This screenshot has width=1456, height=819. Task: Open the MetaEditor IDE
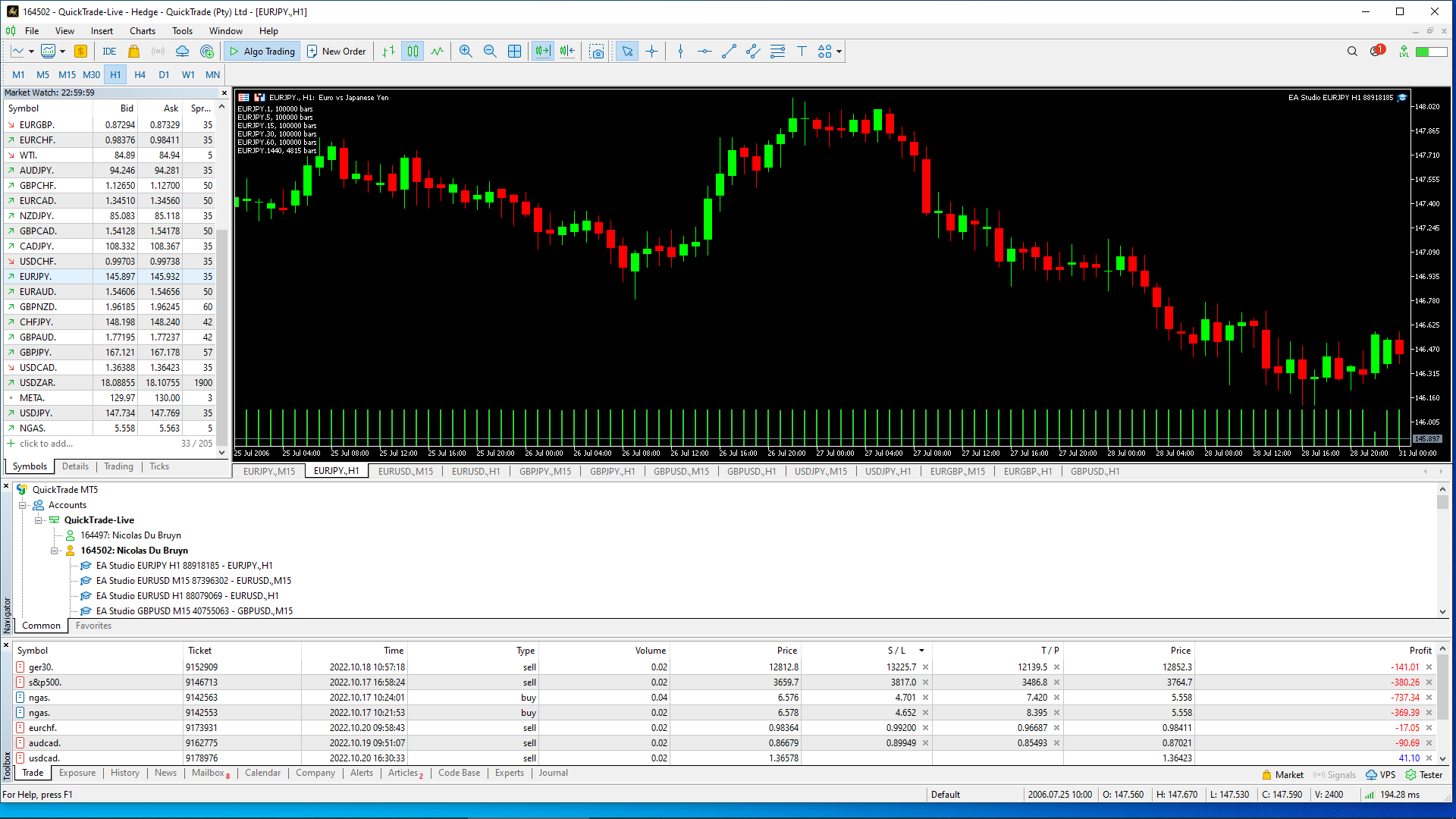[x=109, y=52]
